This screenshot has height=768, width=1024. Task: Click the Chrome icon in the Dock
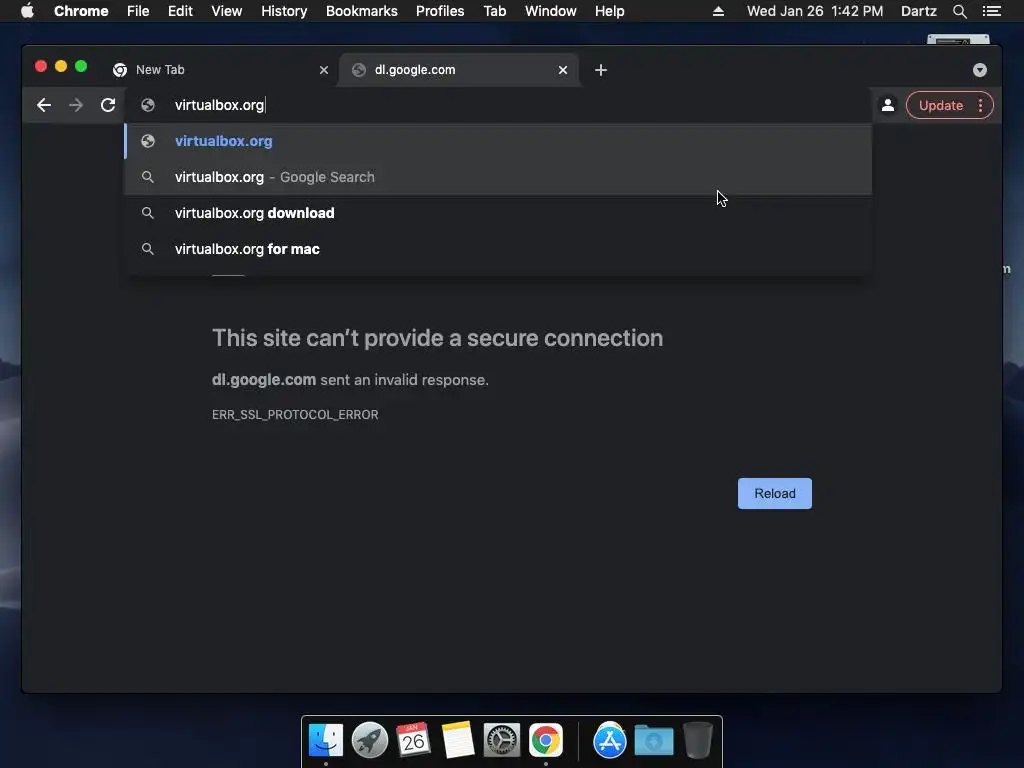point(546,741)
